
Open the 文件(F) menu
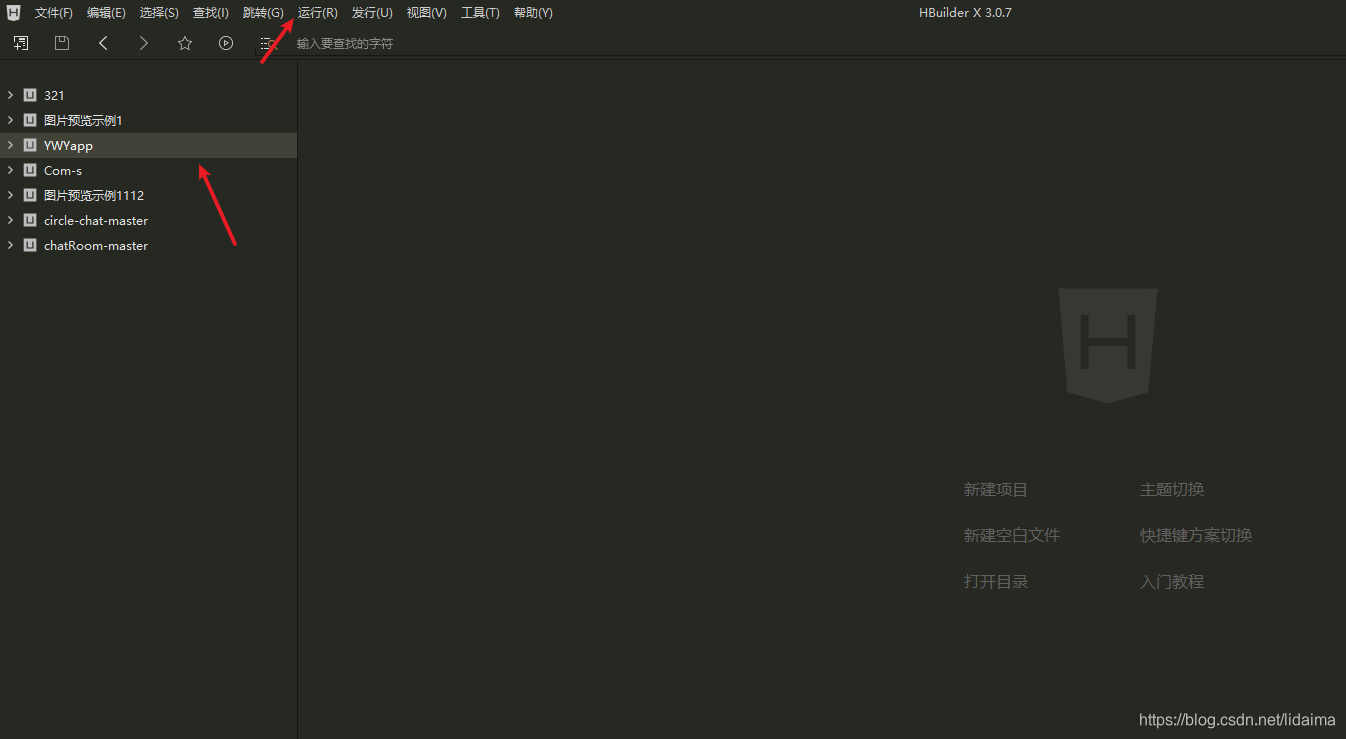pos(54,13)
